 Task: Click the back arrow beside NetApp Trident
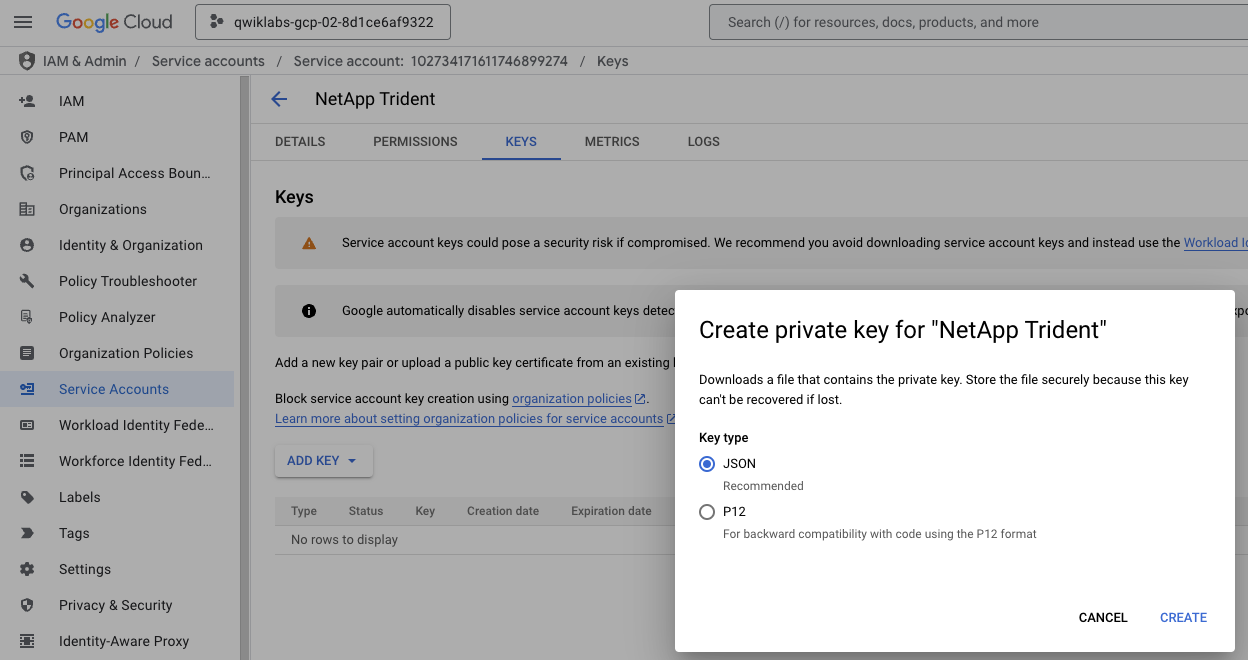279,99
